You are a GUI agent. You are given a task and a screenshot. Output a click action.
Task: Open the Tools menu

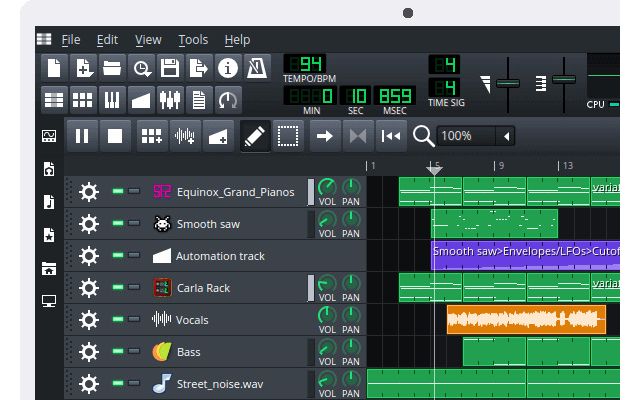(193, 40)
